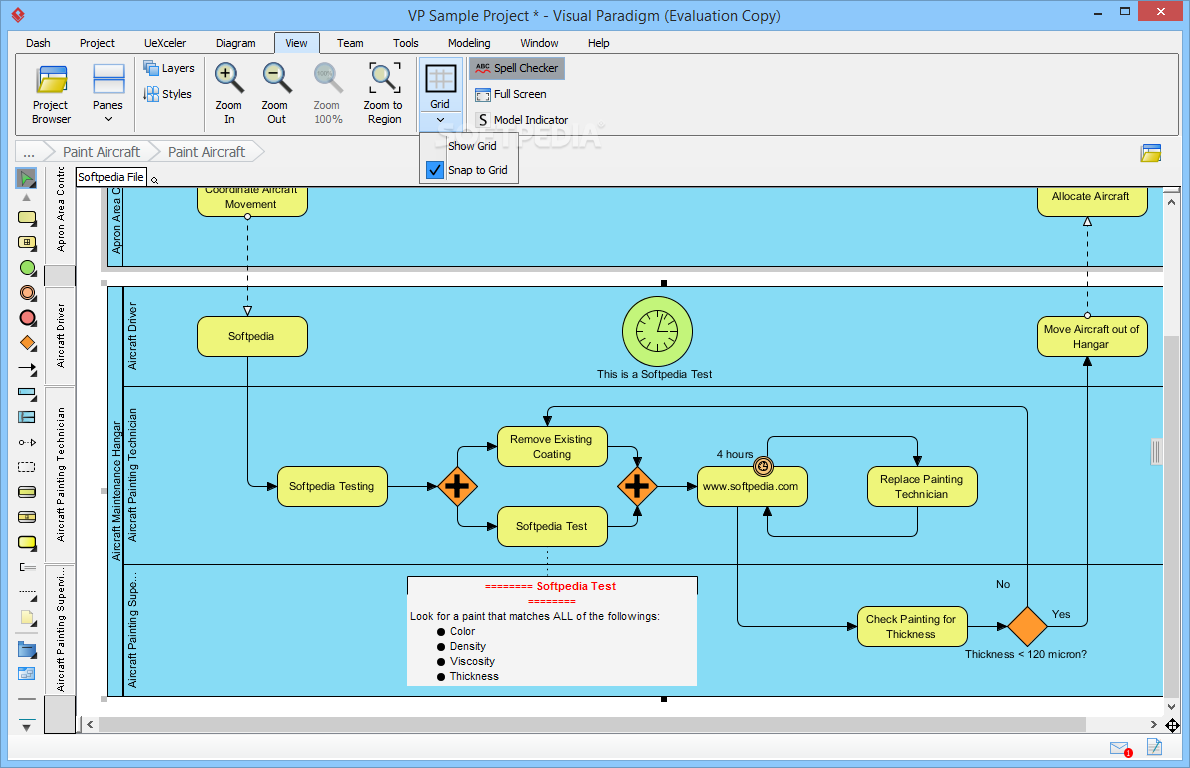Viewport: 1190px width, 768px height.
Task: Open the document note icon in the status bar
Action: pyautogui.click(x=1154, y=747)
